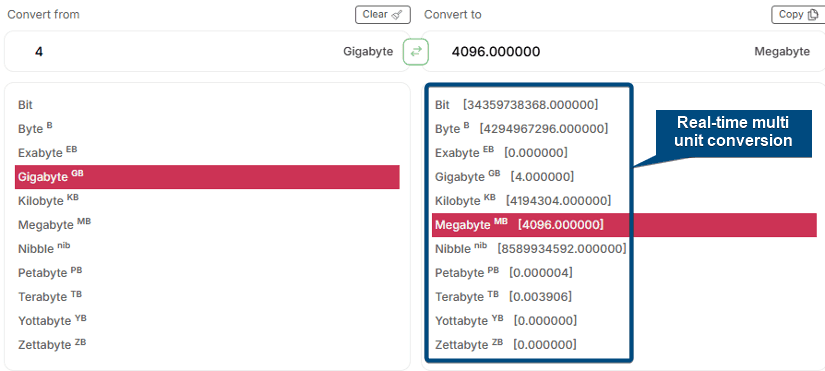Select Exabyte in Convert from list
The image size is (825, 371).
207,153
